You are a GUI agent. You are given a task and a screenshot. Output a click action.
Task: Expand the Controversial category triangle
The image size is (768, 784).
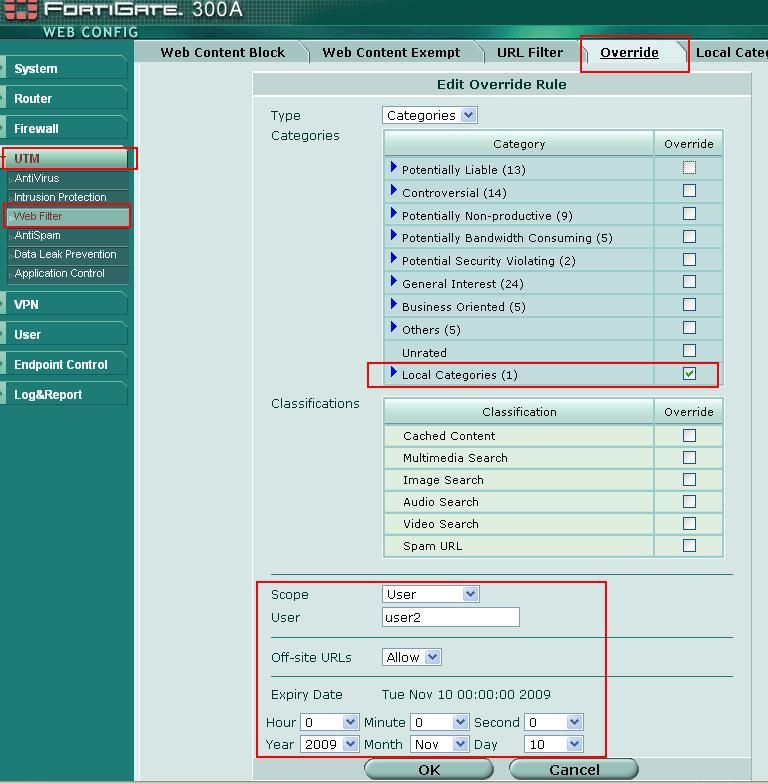pos(394,191)
